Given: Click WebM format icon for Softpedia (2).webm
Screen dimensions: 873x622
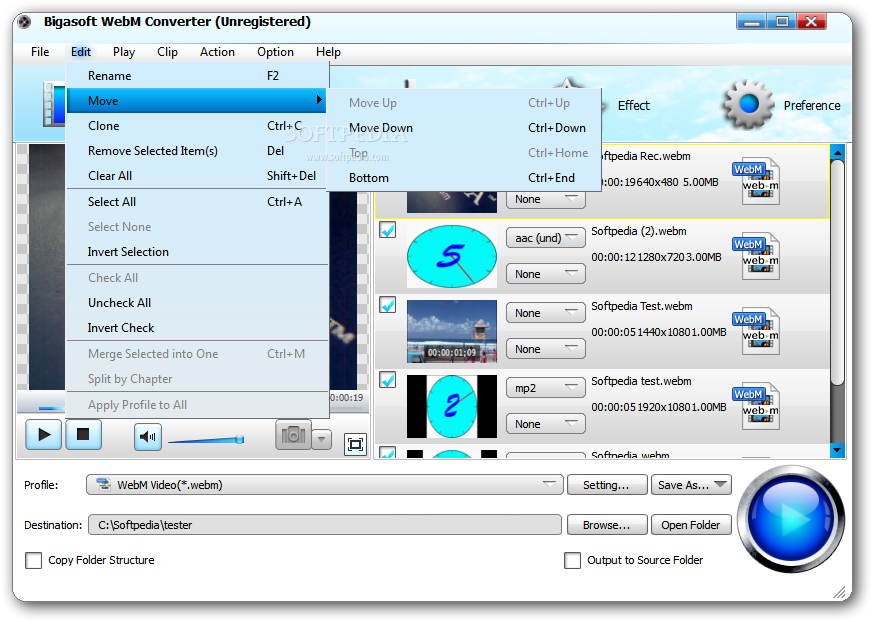Looking at the screenshot, I should (757, 256).
